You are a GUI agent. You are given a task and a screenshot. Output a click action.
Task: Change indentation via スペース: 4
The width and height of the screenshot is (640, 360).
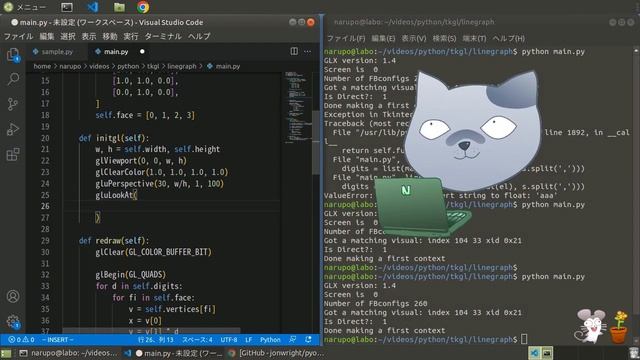197,340
